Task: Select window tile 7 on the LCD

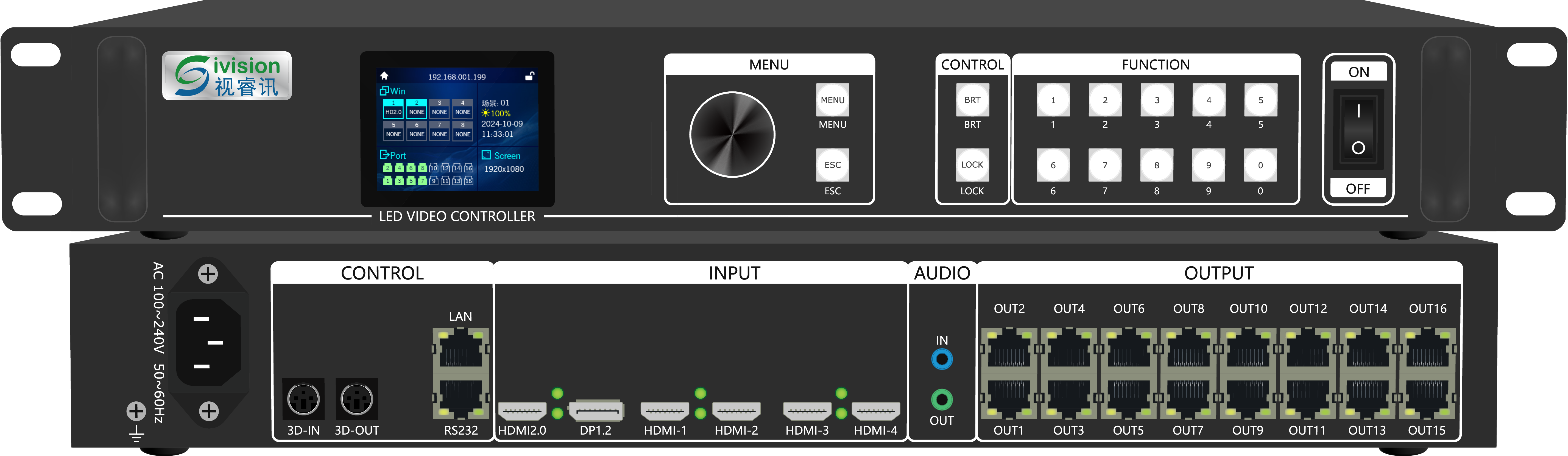Action: pos(439,132)
